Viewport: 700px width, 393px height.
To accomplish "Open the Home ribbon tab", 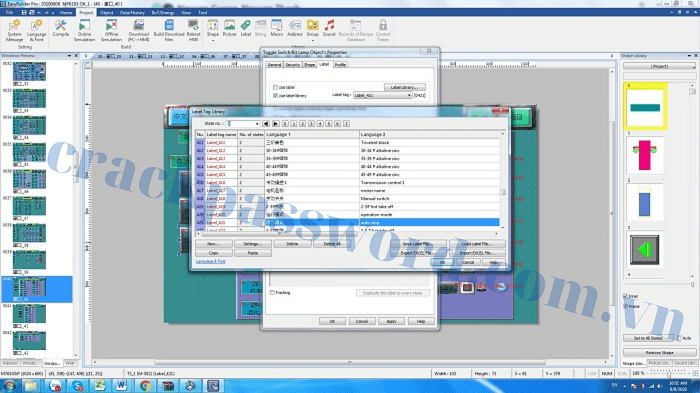I will click(66, 13).
